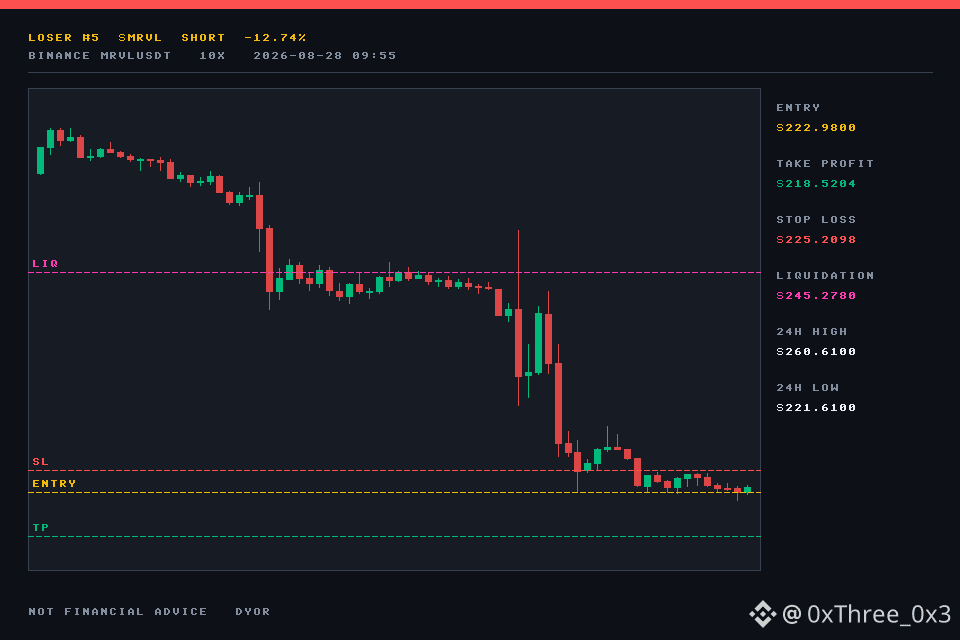Click the '$MRVL' ticker label
Screen dimensions: 960x640
point(140,37)
